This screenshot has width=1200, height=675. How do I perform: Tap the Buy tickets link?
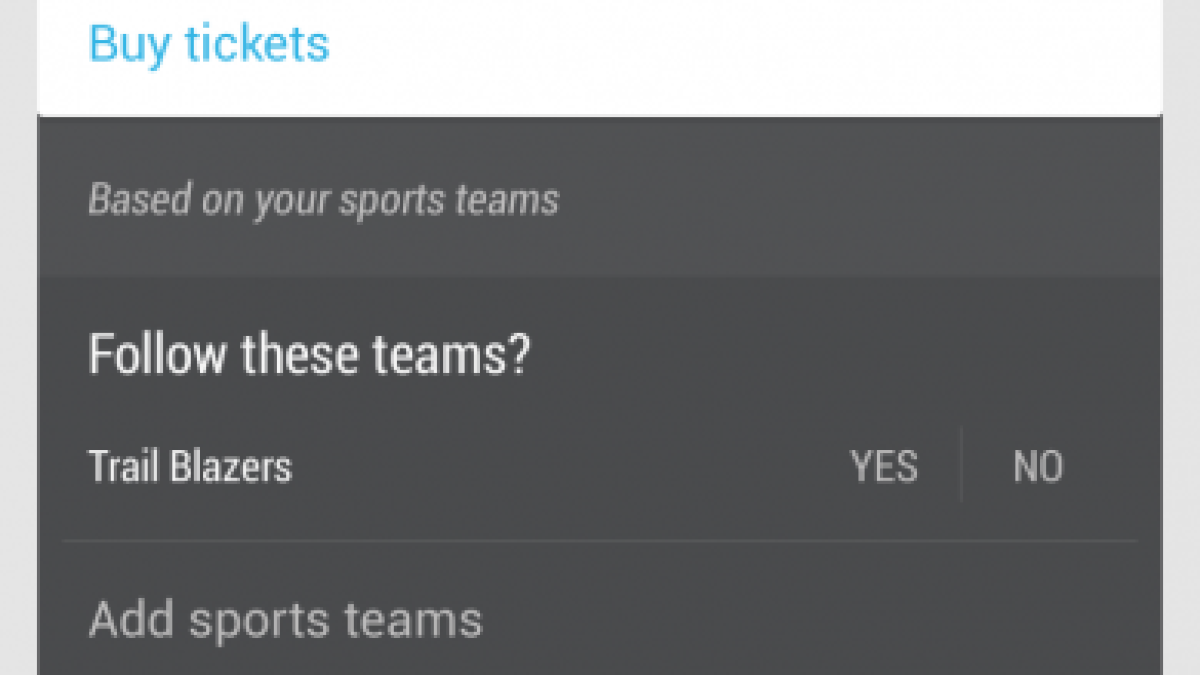(x=208, y=44)
